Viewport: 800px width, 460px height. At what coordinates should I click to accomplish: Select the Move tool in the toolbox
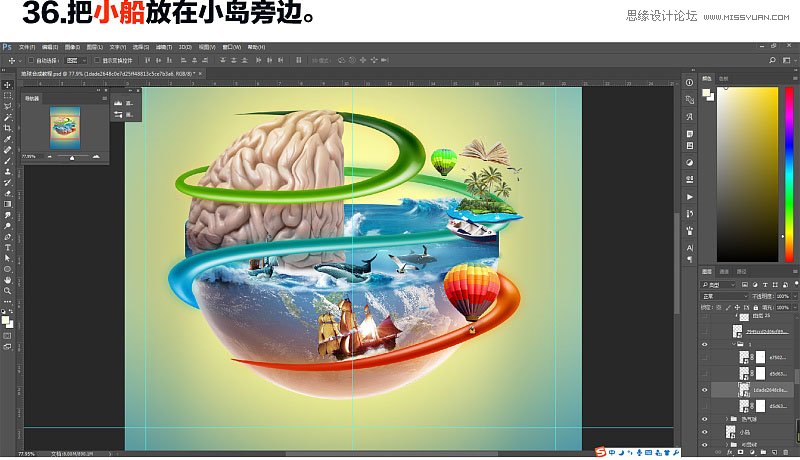point(7,85)
